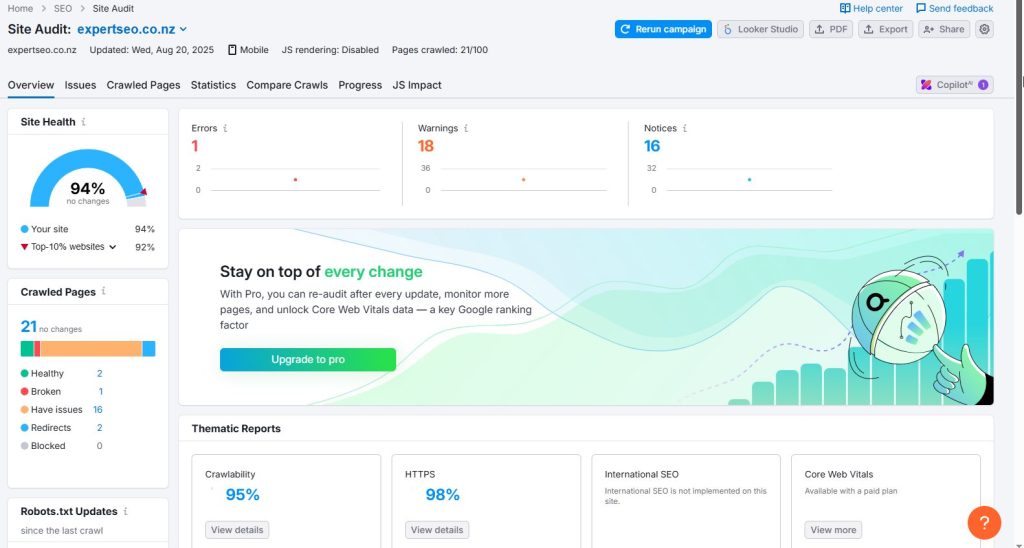The image size is (1024, 548).
Task: Click Upgrade to pro button
Action: 308,359
